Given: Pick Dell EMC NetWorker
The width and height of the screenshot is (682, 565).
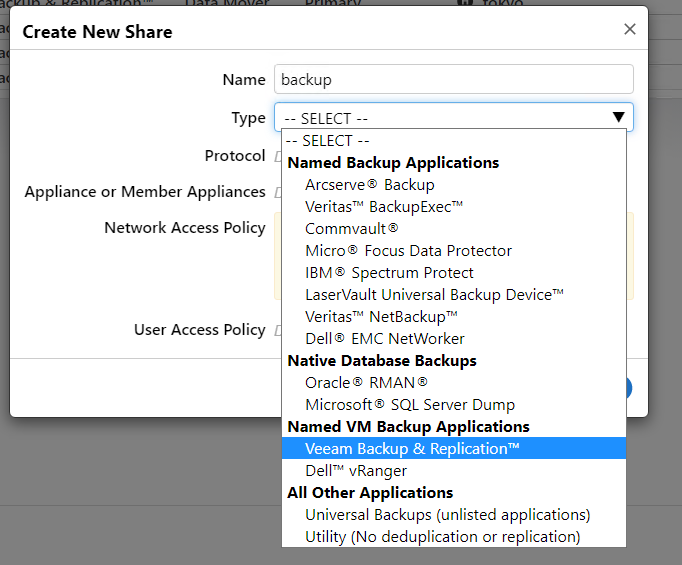Looking at the screenshot, I should point(454,339).
